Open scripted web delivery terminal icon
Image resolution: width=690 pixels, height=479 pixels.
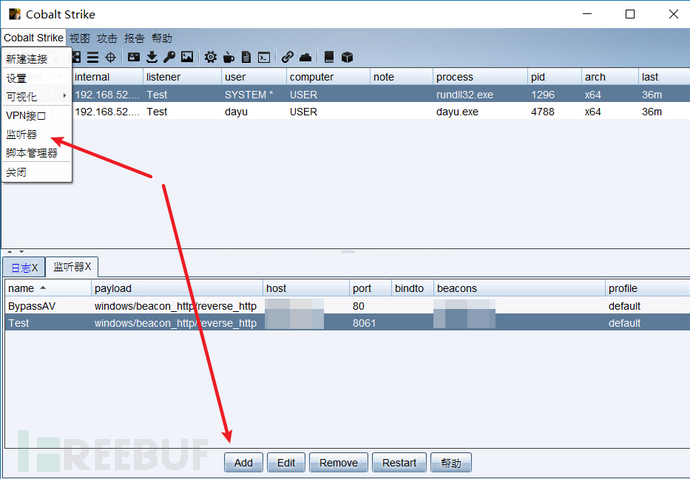tap(264, 57)
